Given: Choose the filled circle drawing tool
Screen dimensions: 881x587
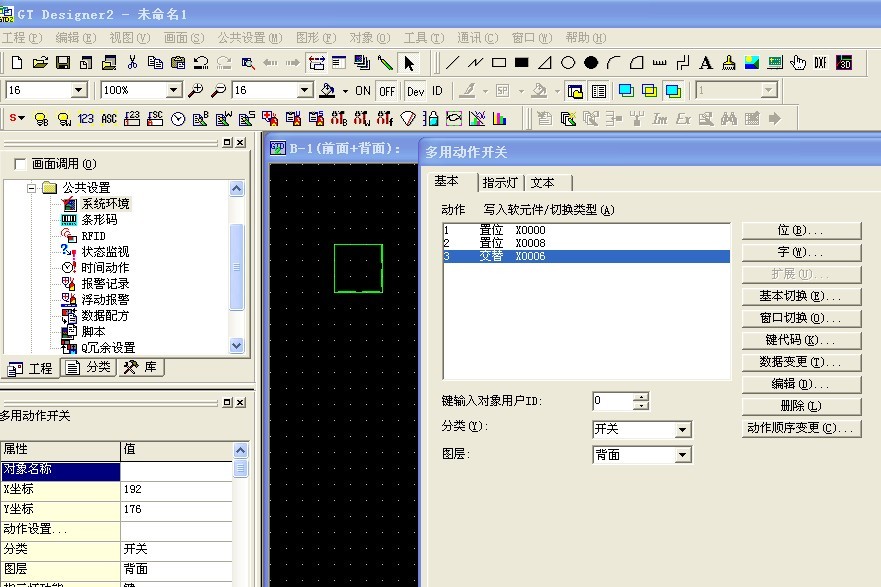Looking at the screenshot, I should 591,63.
